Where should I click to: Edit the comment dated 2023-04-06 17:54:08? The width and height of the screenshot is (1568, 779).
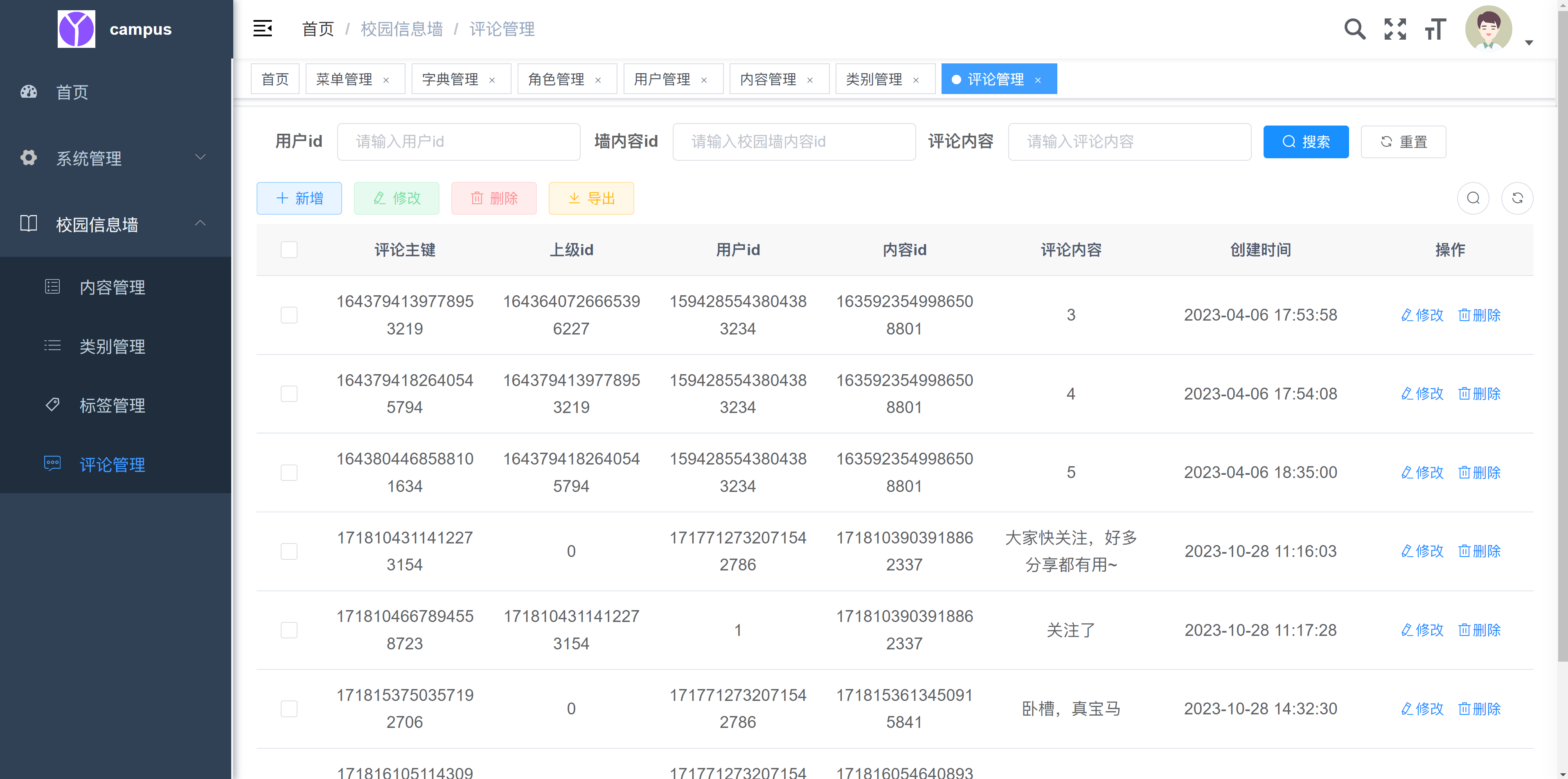coord(1422,393)
